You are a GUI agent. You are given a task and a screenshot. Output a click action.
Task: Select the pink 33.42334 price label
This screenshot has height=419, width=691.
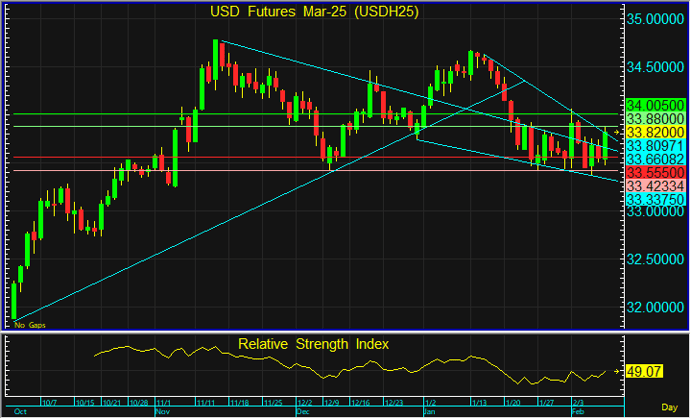tap(654, 186)
